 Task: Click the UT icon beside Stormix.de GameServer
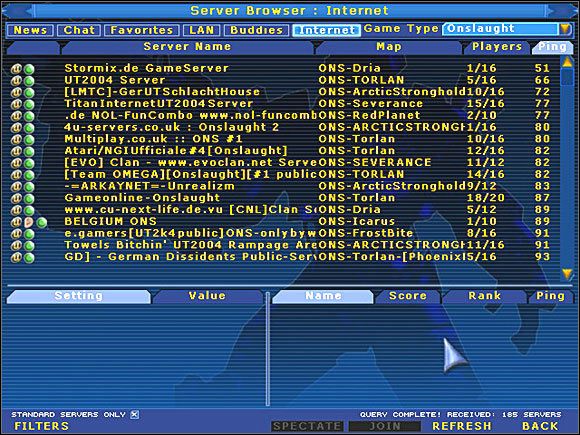[x=16, y=69]
